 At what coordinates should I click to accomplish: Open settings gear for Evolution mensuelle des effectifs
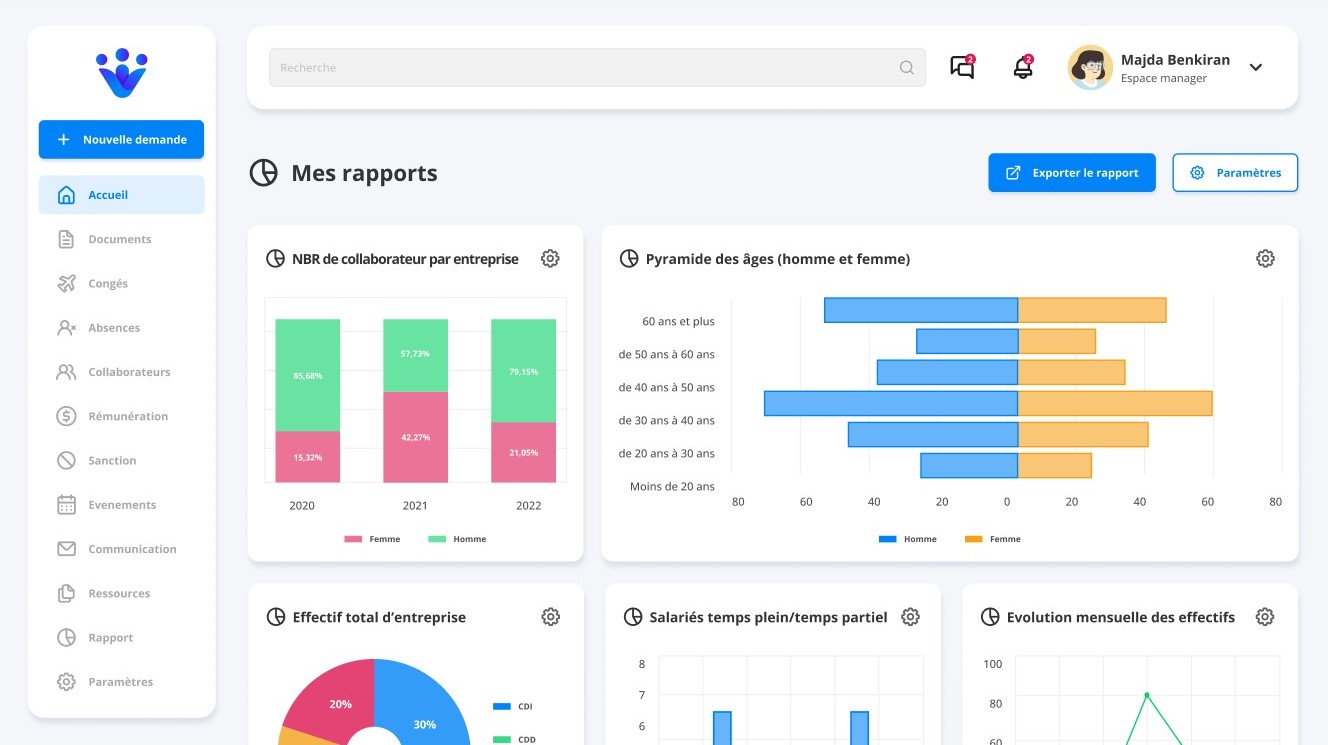click(1265, 617)
